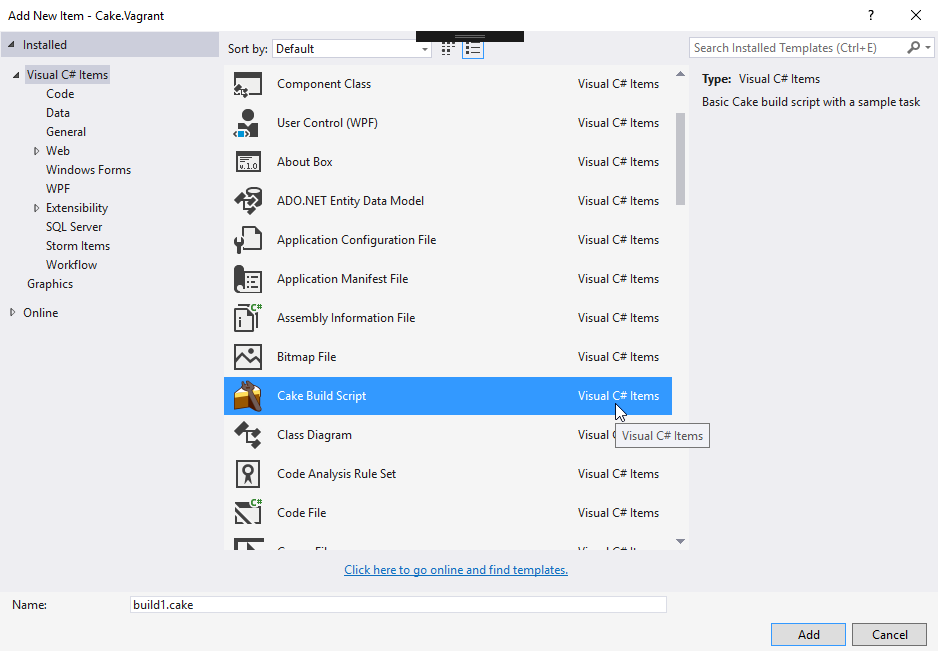The image size is (938, 651).
Task: Click the help question mark button
Action: [871, 16]
